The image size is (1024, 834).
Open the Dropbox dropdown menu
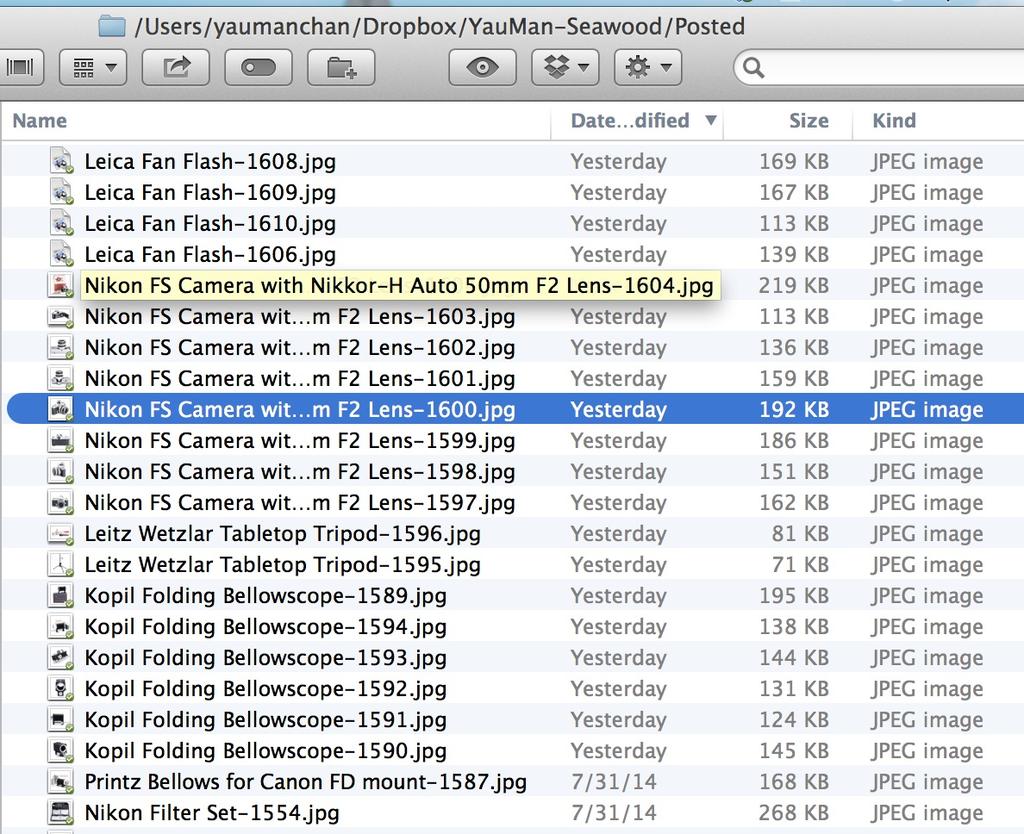pos(565,67)
